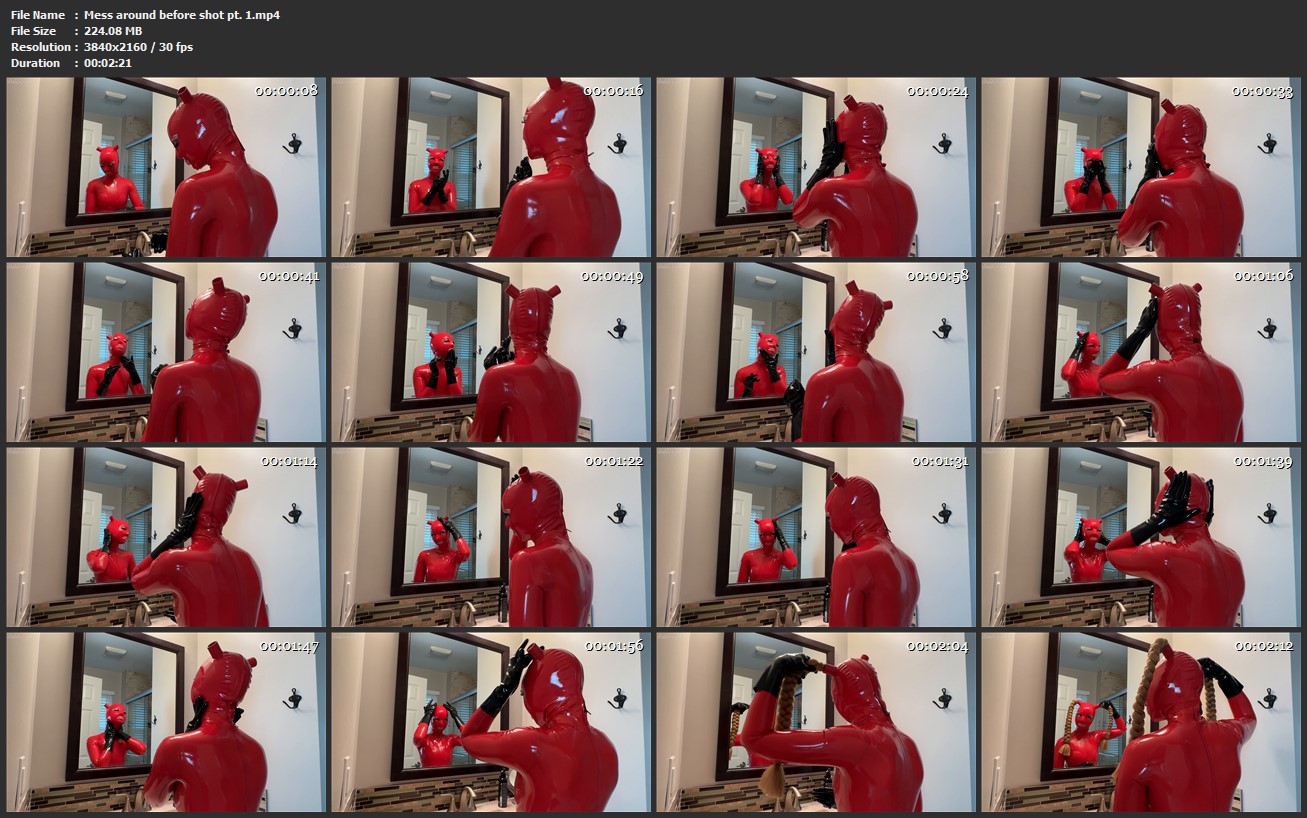The width and height of the screenshot is (1307, 818).
Task: Select the thumbnail stamped 00:02:04
Action: [816, 722]
